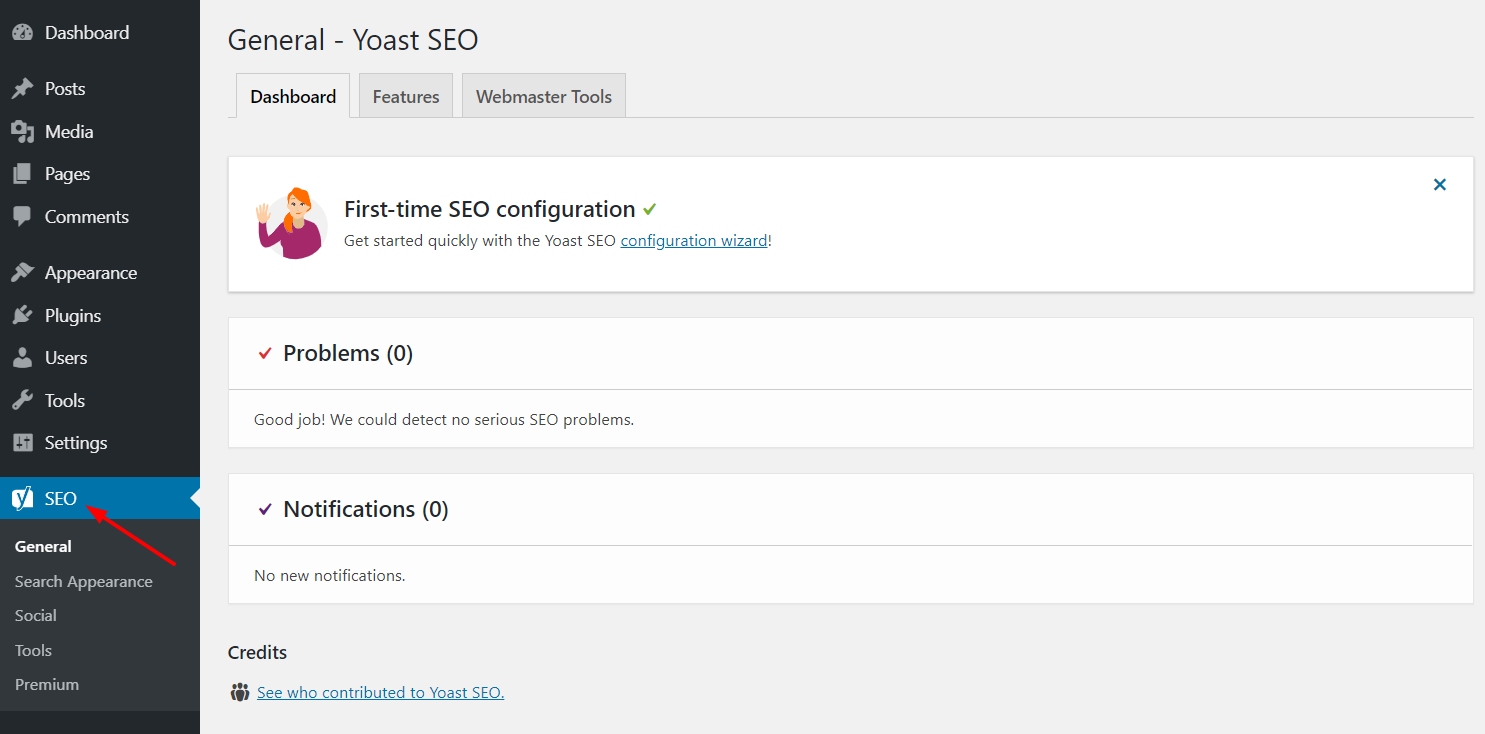Open the Dashboard menu item

tap(100, 32)
